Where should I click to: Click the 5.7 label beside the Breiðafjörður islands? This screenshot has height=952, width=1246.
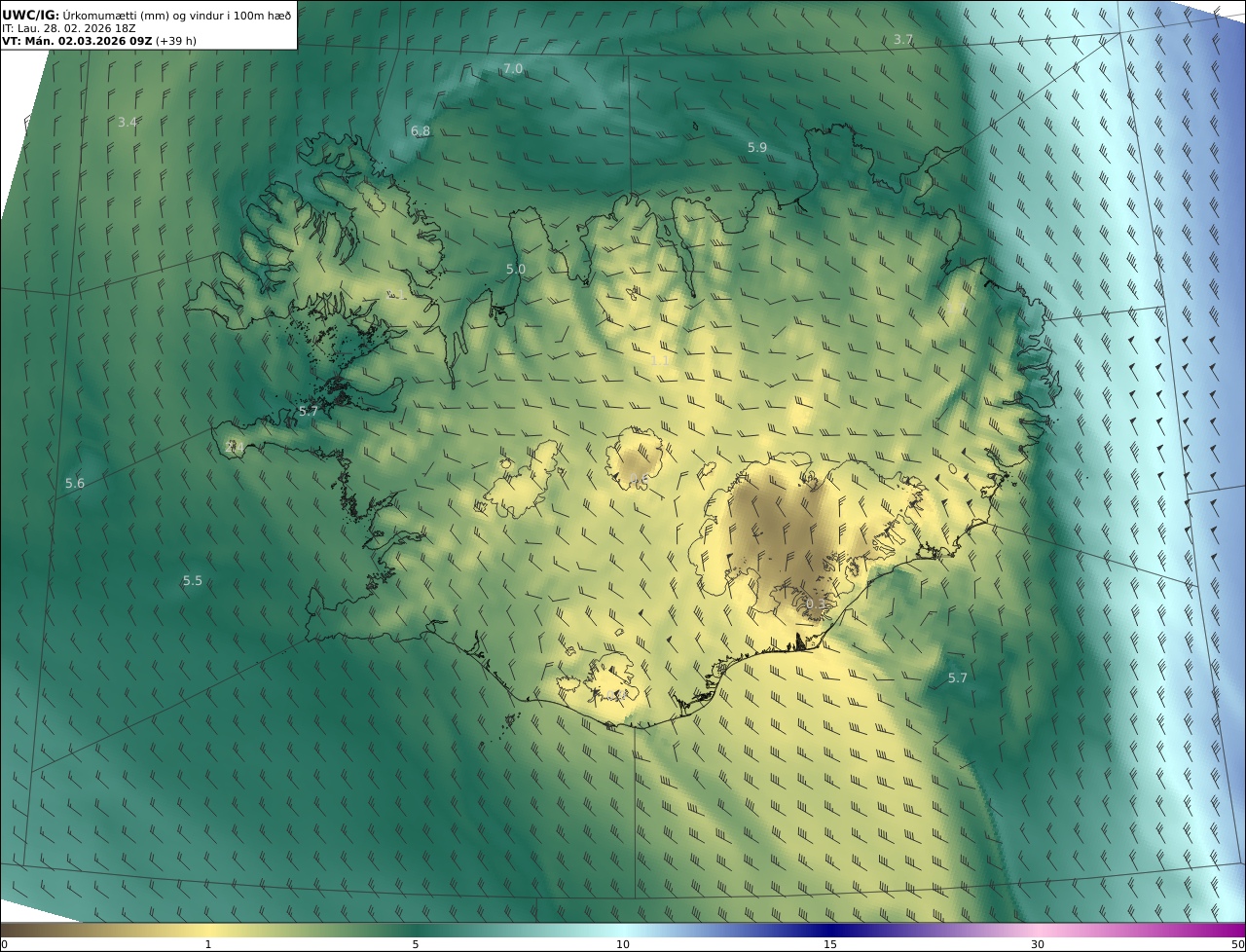[309, 411]
